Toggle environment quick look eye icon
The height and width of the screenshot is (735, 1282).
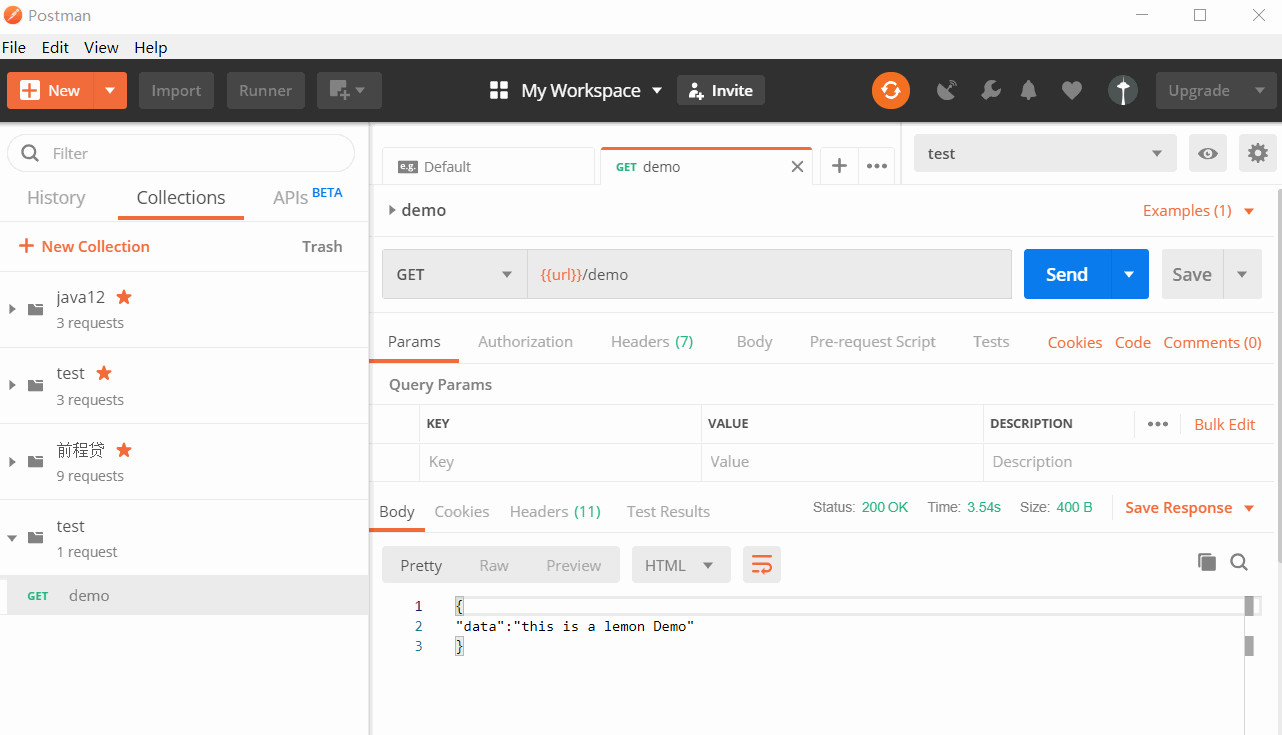(x=1208, y=153)
